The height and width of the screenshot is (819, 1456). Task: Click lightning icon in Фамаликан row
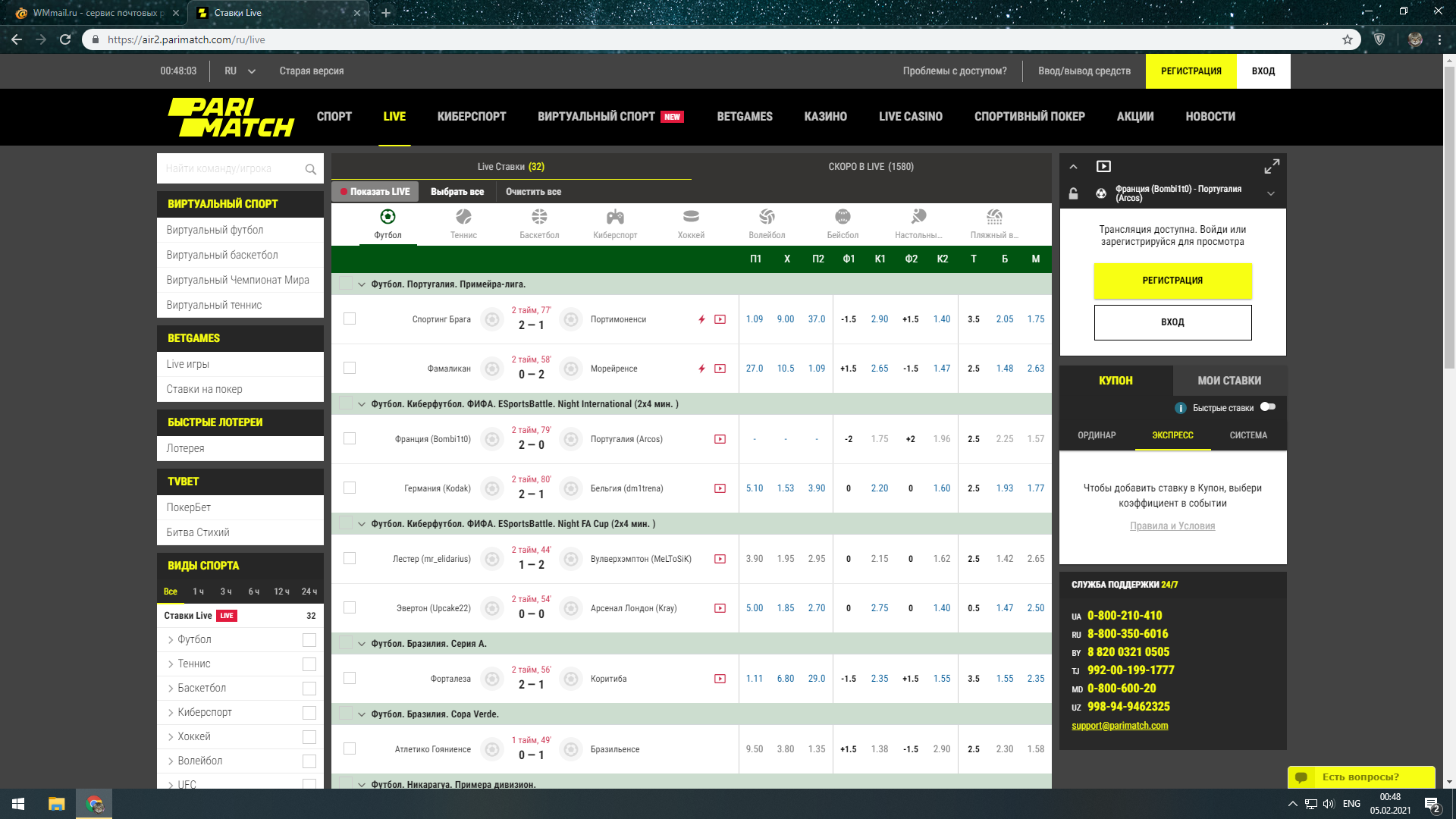701,369
